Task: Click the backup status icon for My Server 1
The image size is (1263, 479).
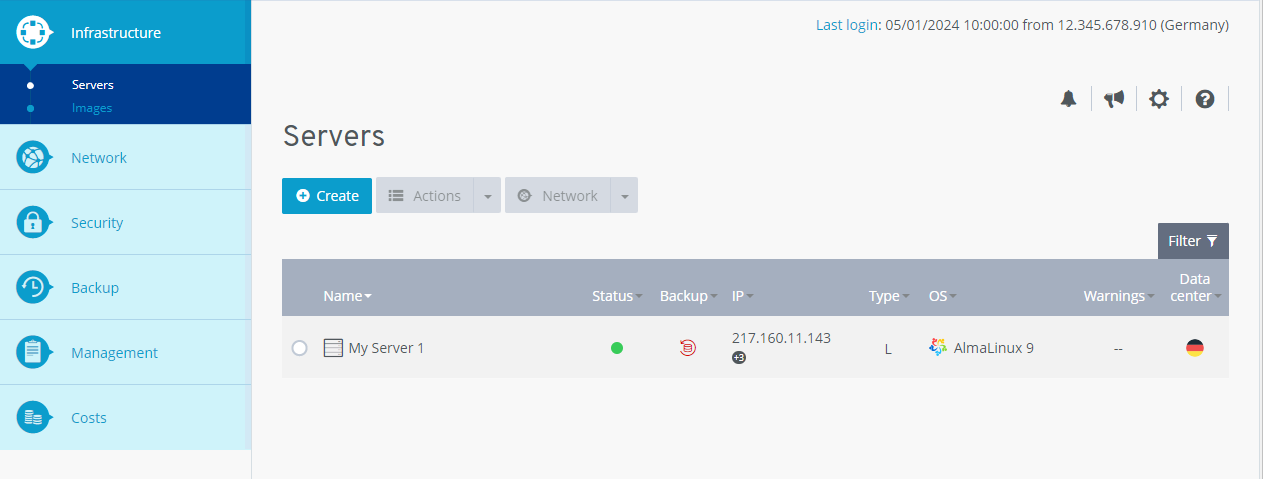Action: pyautogui.click(x=687, y=348)
